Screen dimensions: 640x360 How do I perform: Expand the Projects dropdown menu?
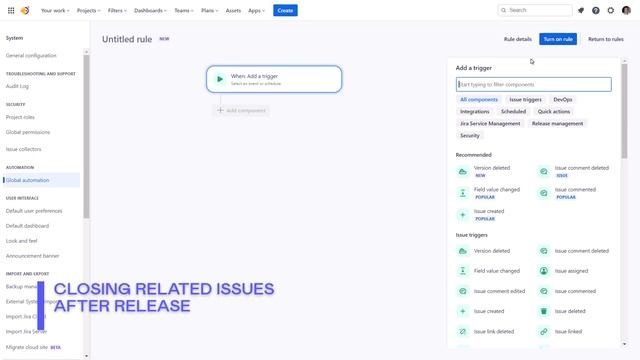point(89,11)
